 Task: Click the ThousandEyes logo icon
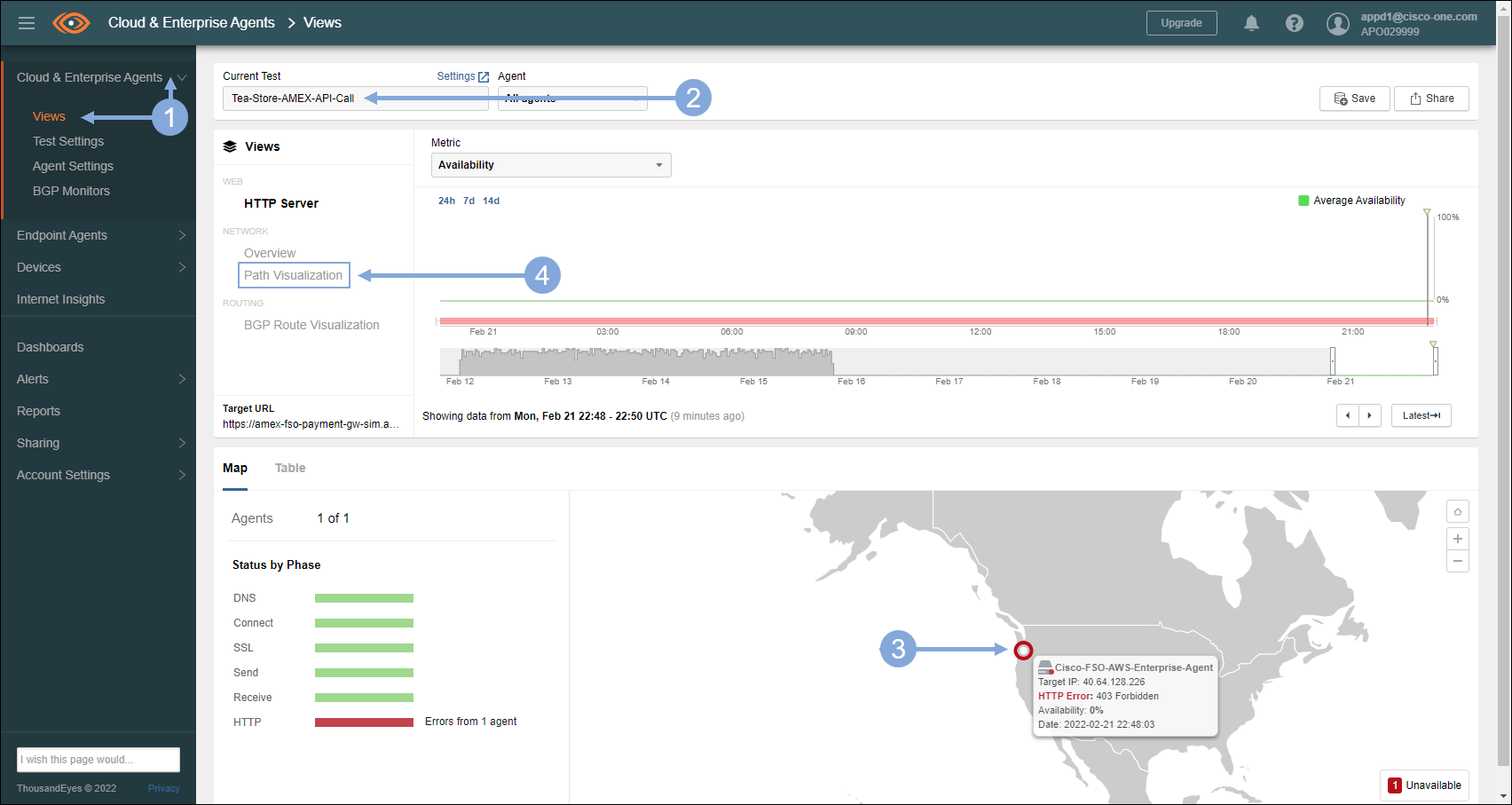(71, 23)
